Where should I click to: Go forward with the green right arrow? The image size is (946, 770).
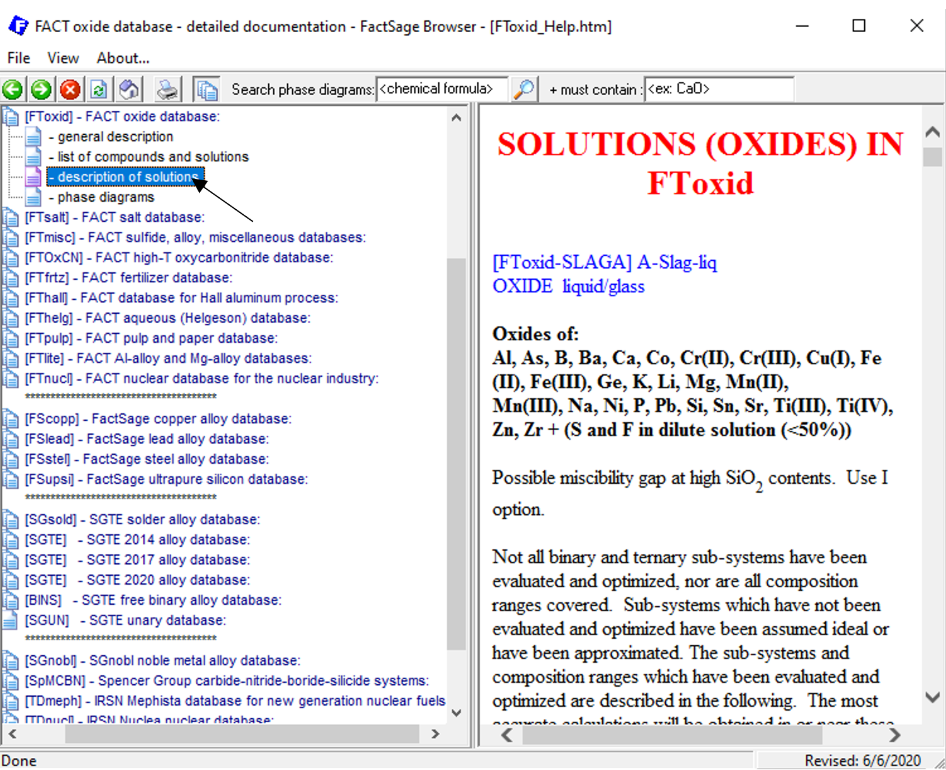tap(41, 90)
